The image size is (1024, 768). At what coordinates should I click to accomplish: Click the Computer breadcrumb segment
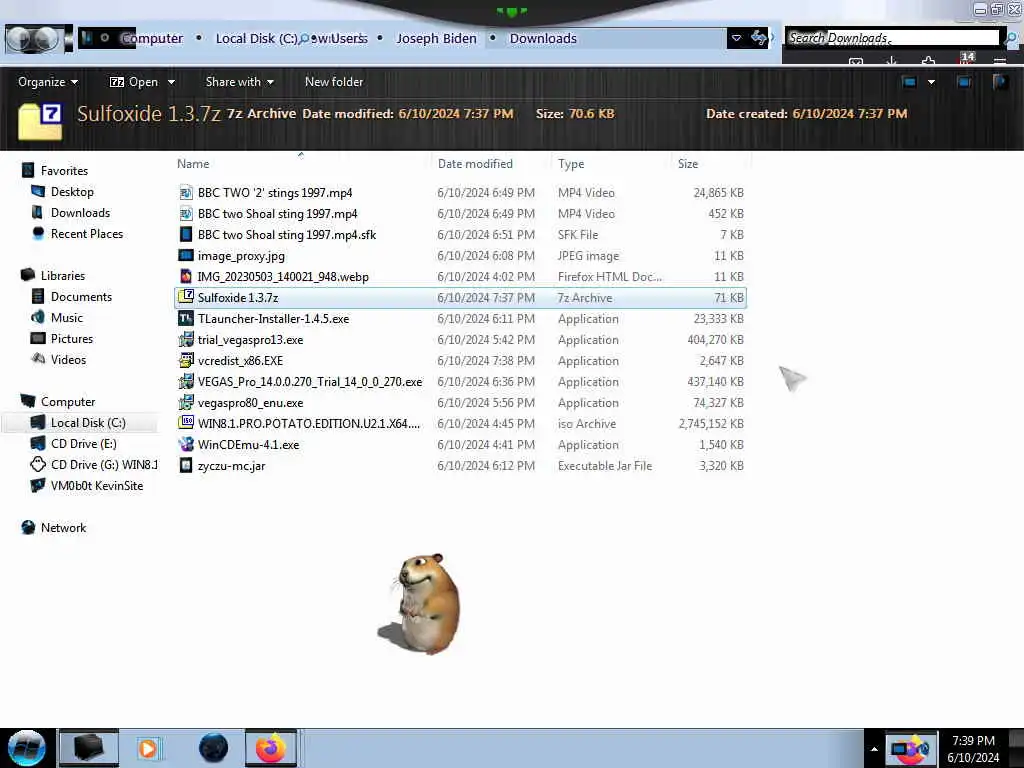click(x=152, y=39)
